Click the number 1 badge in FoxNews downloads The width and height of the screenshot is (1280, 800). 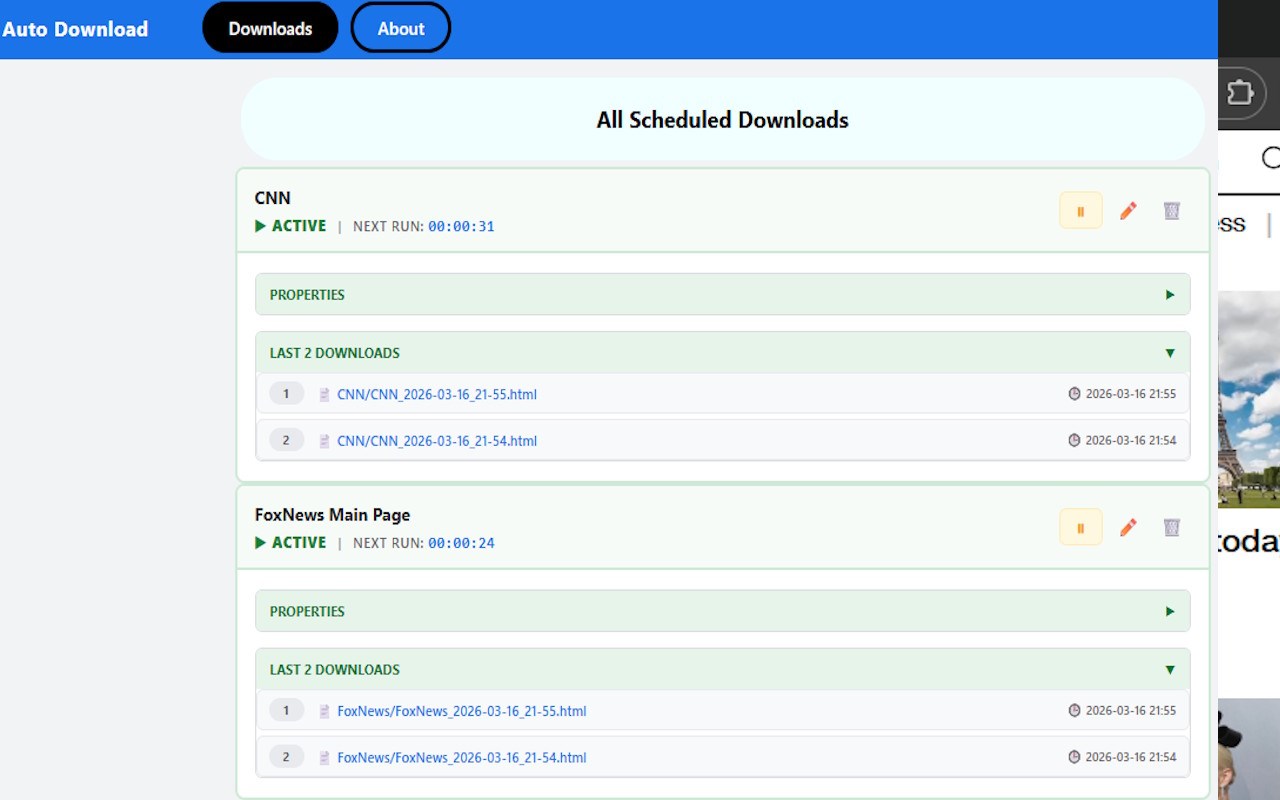(x=286, y=711)
